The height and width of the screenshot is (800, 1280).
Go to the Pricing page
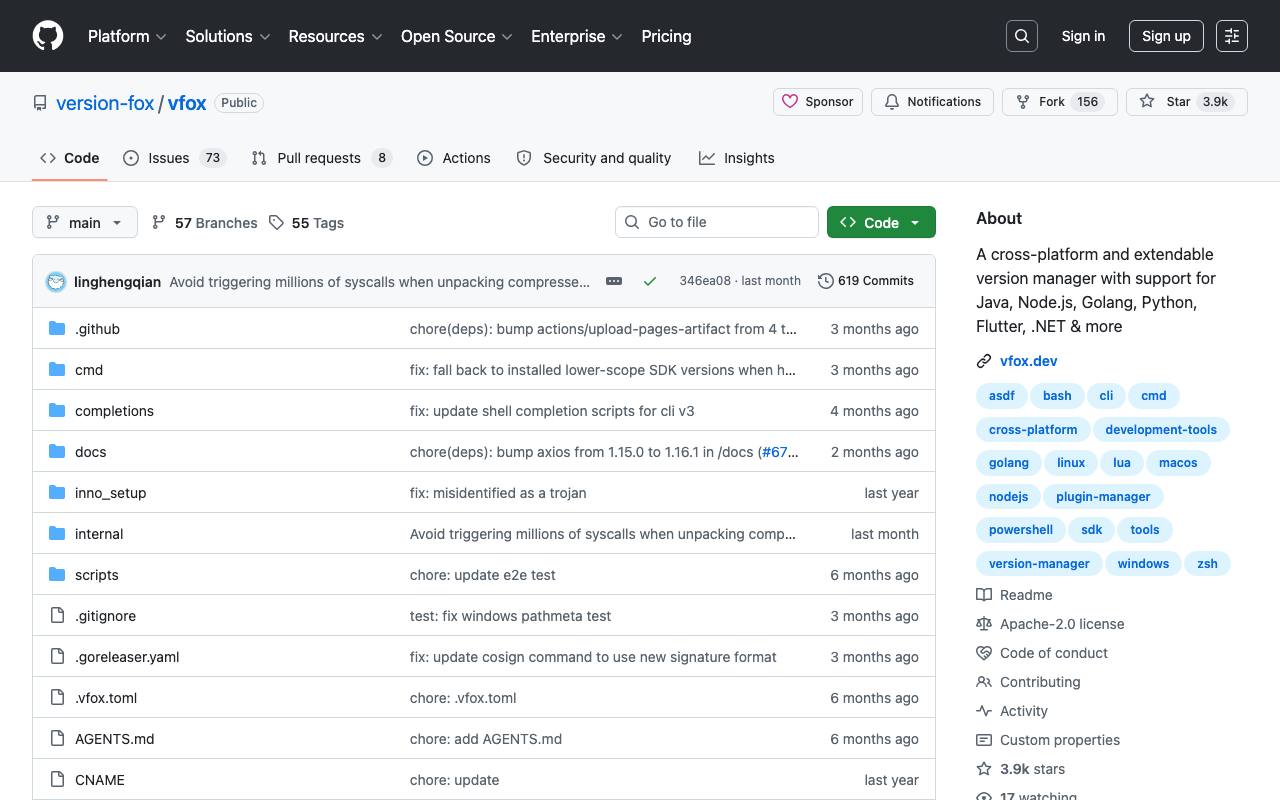tap(666, 36)
